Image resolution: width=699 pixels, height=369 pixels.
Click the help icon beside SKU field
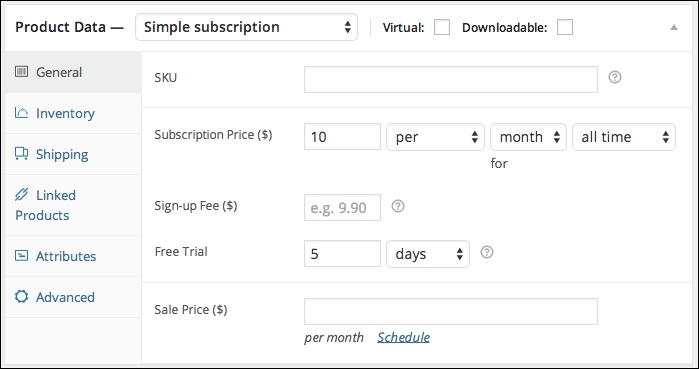[x=615, y=78]
